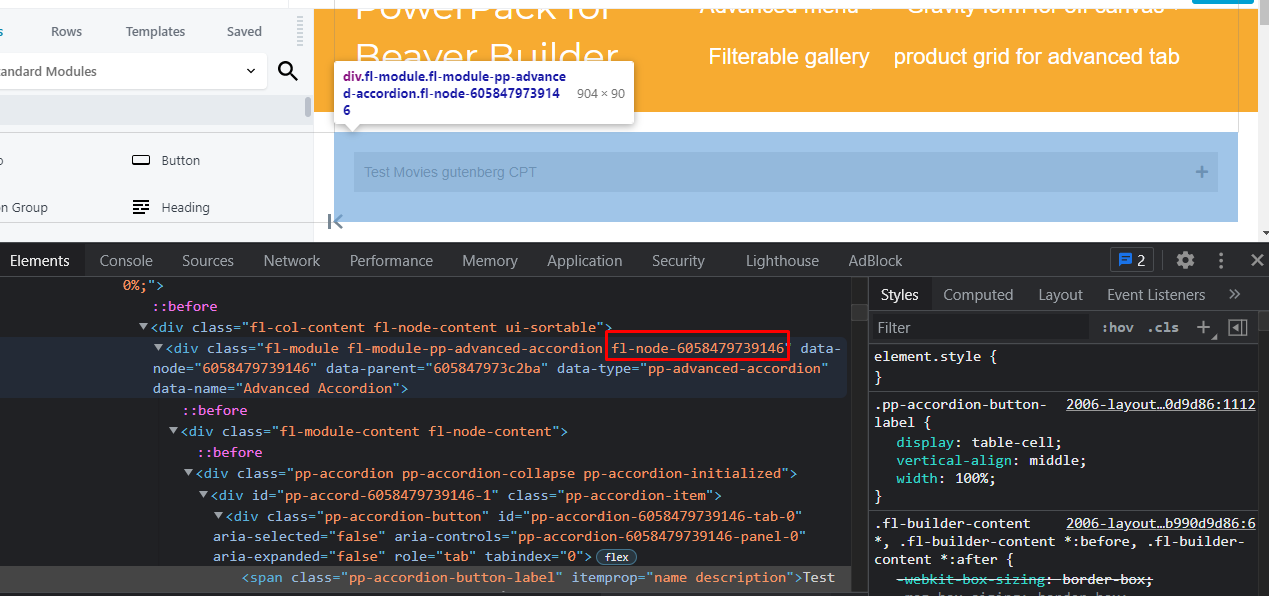Close the DevTools panel
This screenshot has width=1269, height=596.
tap(1257, 260)
